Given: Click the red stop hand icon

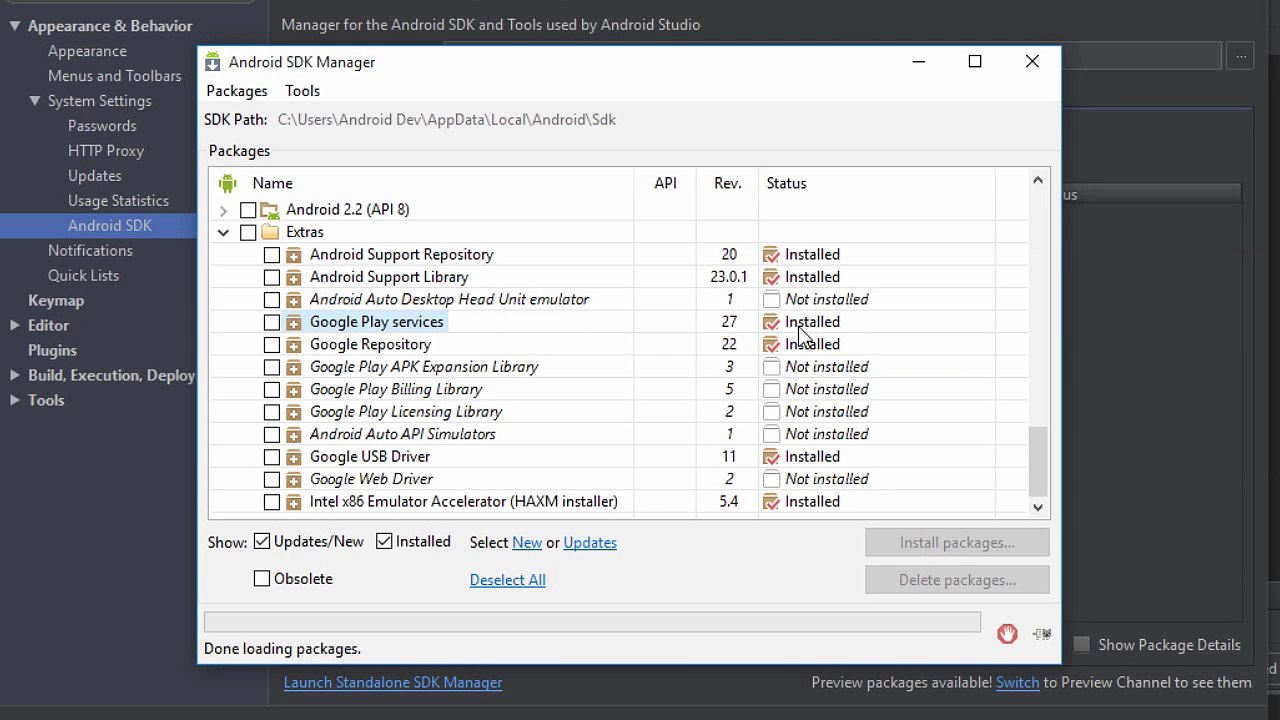Looking at the screenshot, I should tap(1007, 634).
